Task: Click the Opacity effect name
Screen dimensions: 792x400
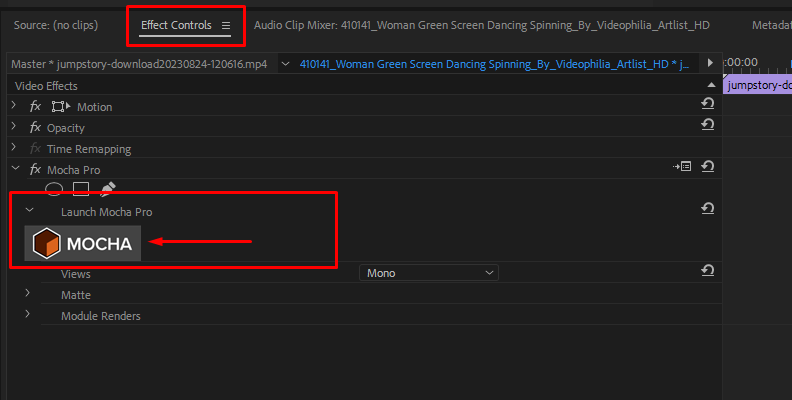Action: pyautogui.click(x=66, y=128)
